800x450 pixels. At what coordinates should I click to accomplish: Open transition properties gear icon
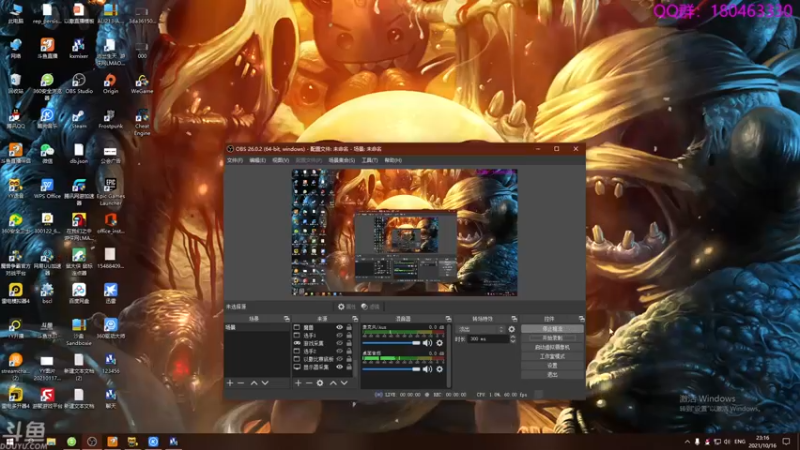click(x=512, y=329)
